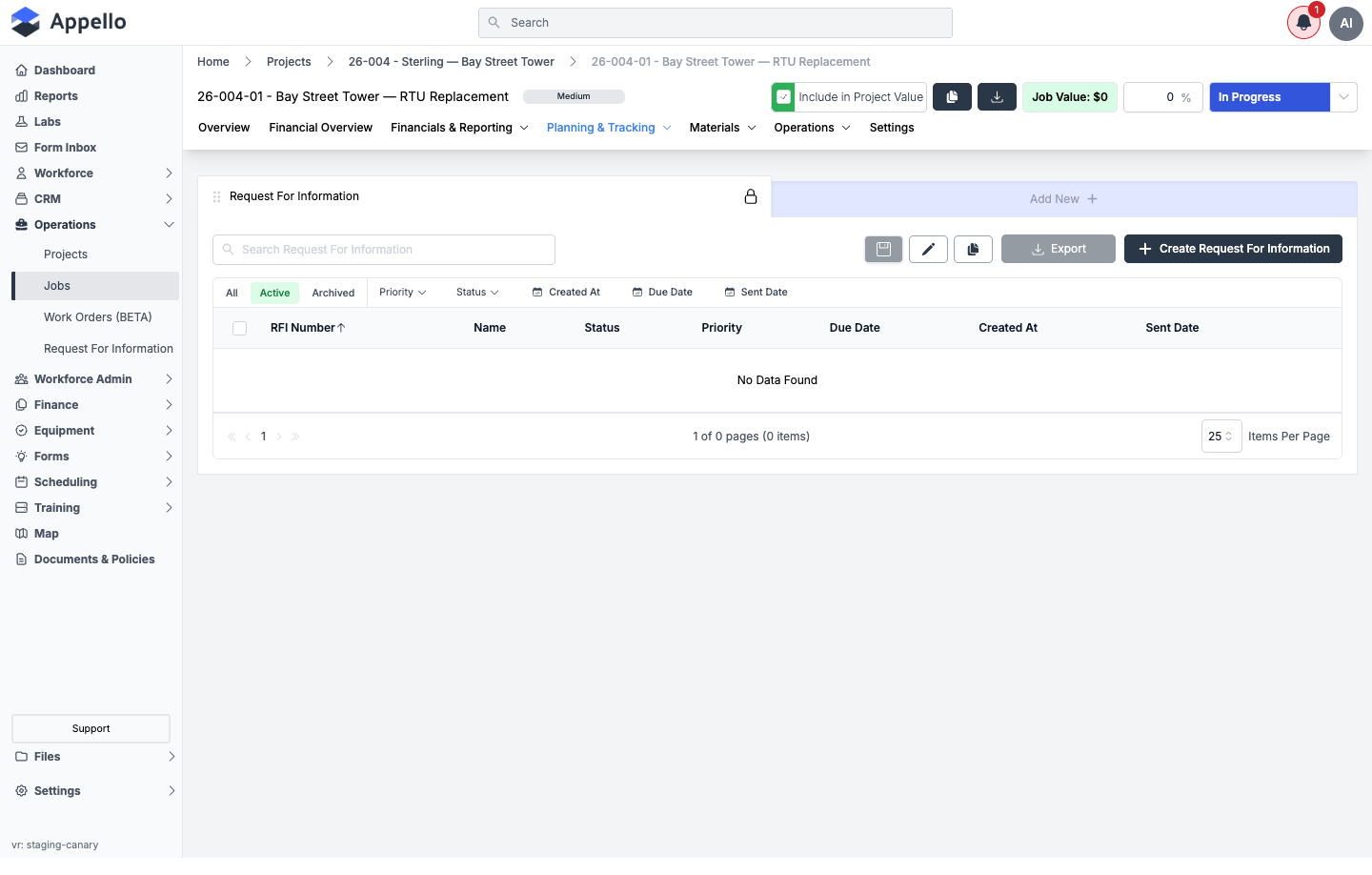Click the Projects breadcrumb link
Image resolution: width=1372 pixels, height=875 pixels.
point(289,62)
